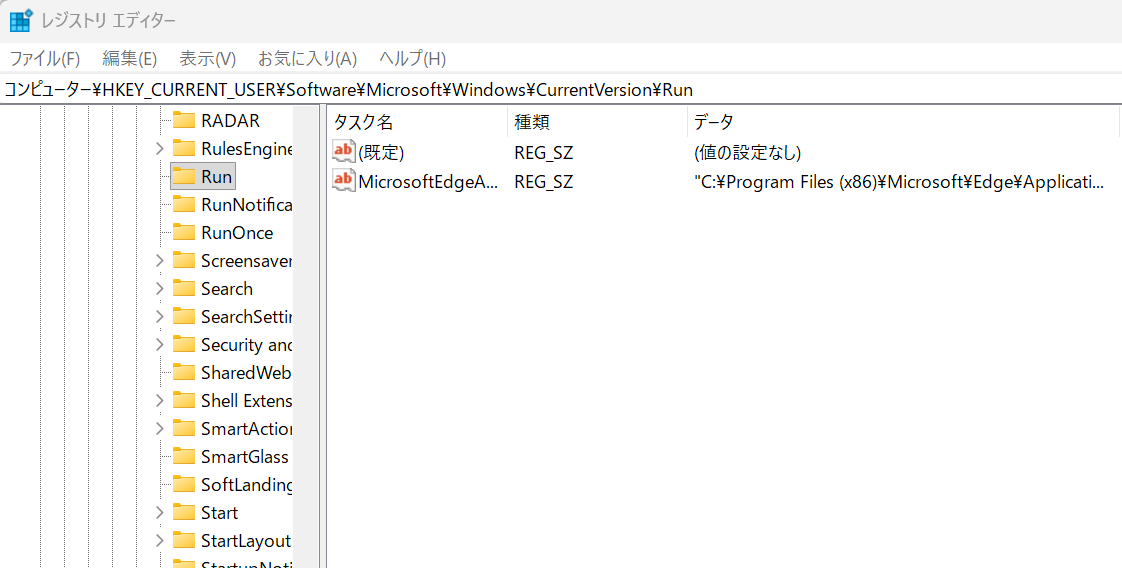Click the Registry Editor app icon in title bar

coord(21,20)
